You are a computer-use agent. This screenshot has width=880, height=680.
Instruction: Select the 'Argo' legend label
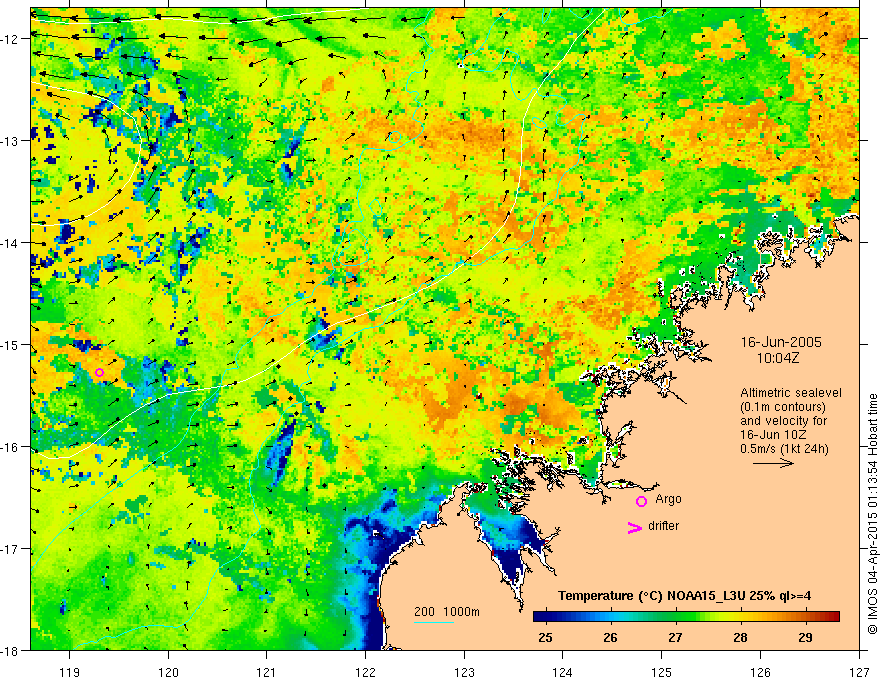[x=668, y=499]
